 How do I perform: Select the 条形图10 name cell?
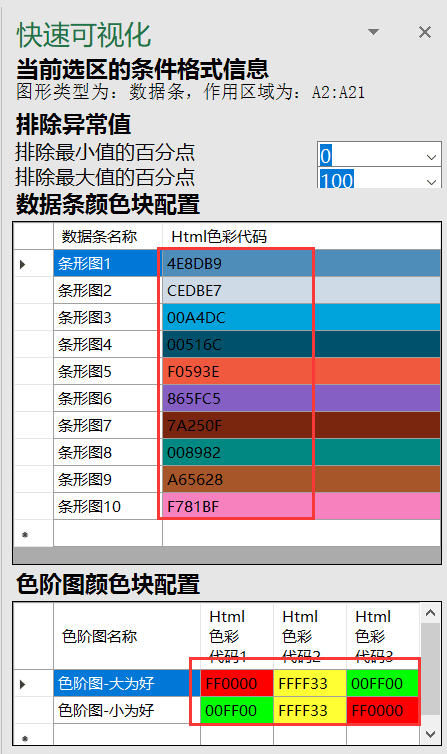(108, 506)
